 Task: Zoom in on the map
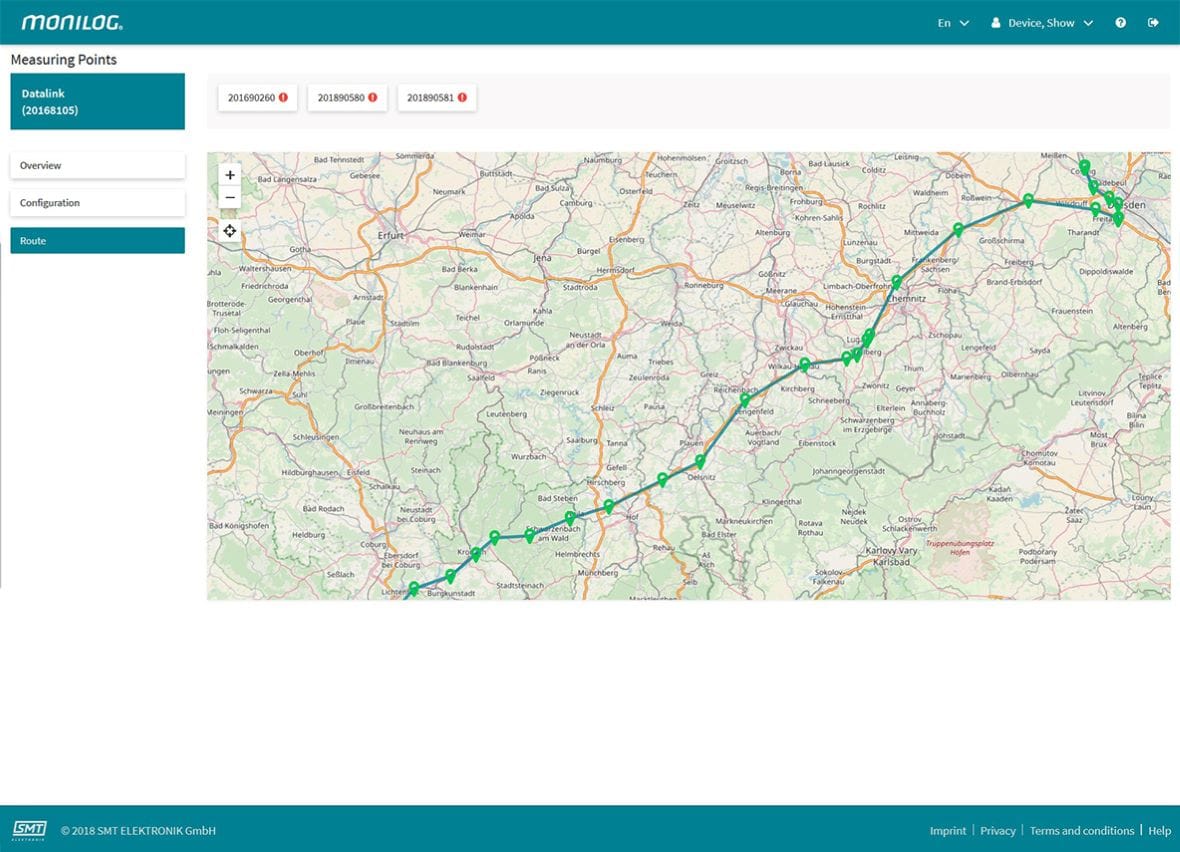point(230,175)
